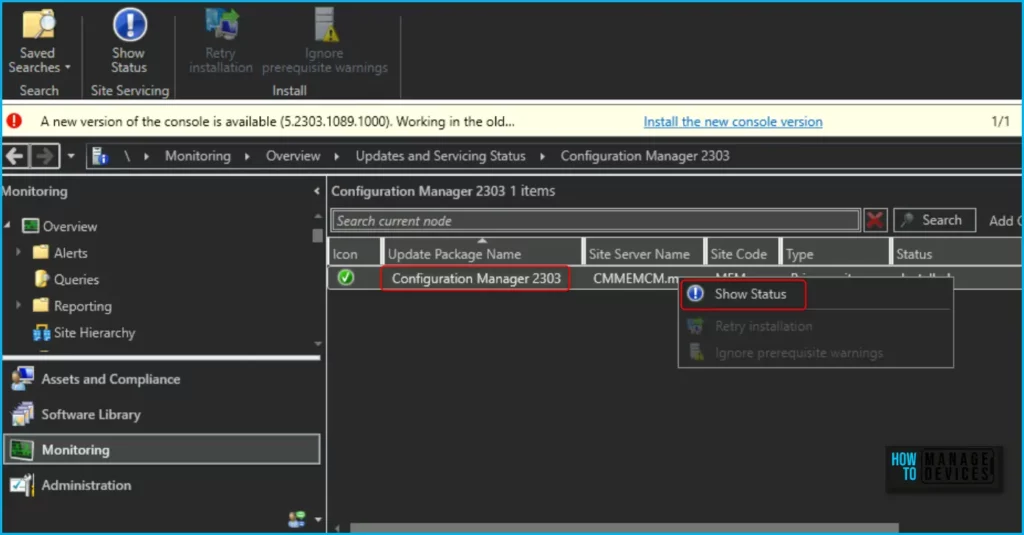Sort by the Type column header
This screenshot has width=1024, height=535.
835,254
